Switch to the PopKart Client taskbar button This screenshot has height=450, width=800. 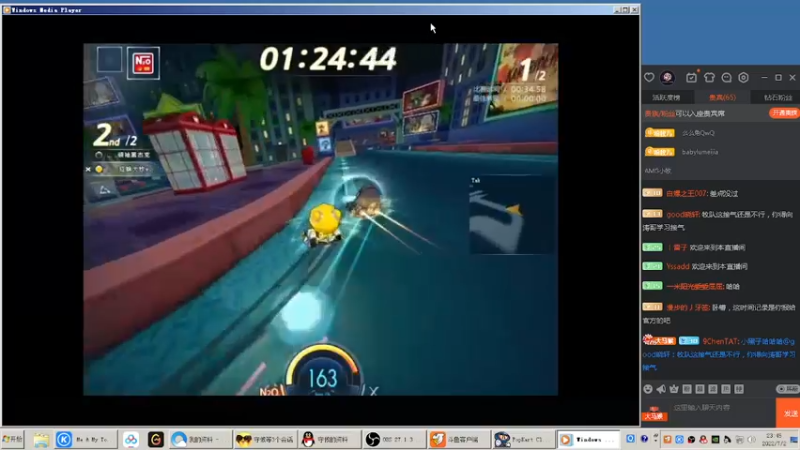[523, 439]
